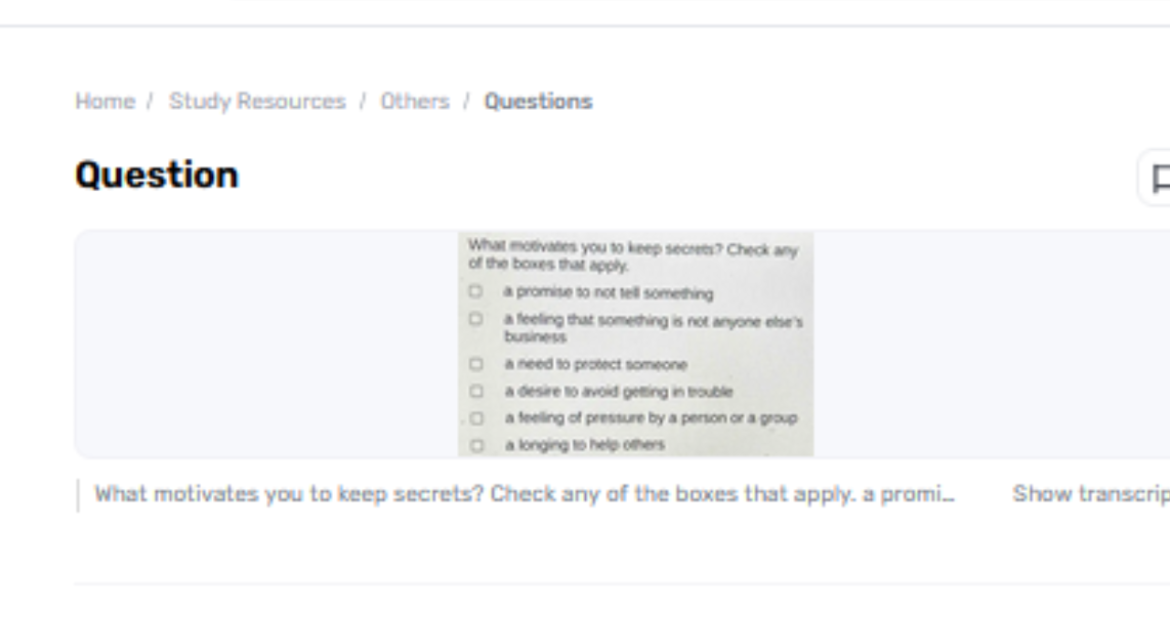
Task: Go to the Home breadcrumb link
Action: pos(105,102)
